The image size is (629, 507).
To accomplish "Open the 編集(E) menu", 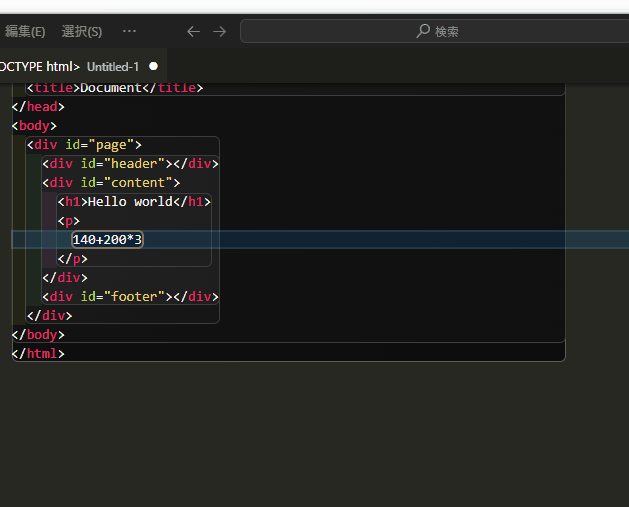I will coord(25,31).
